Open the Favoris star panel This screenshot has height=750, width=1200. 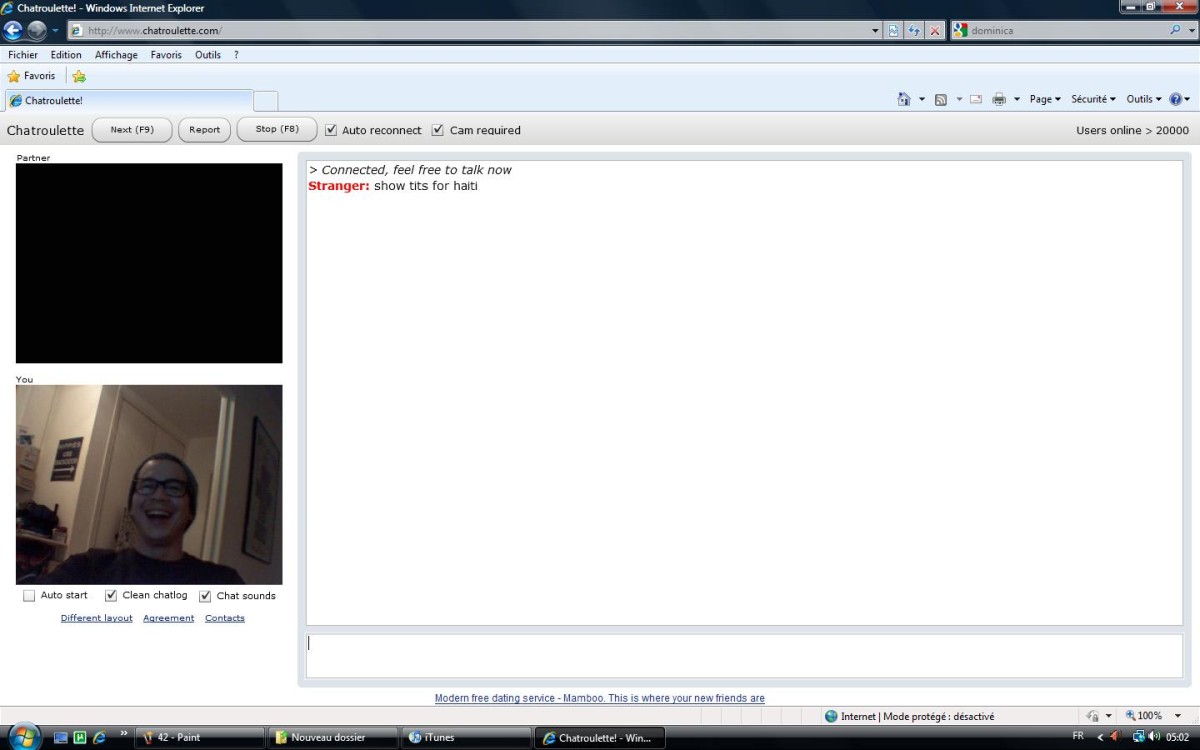[31, 76]
